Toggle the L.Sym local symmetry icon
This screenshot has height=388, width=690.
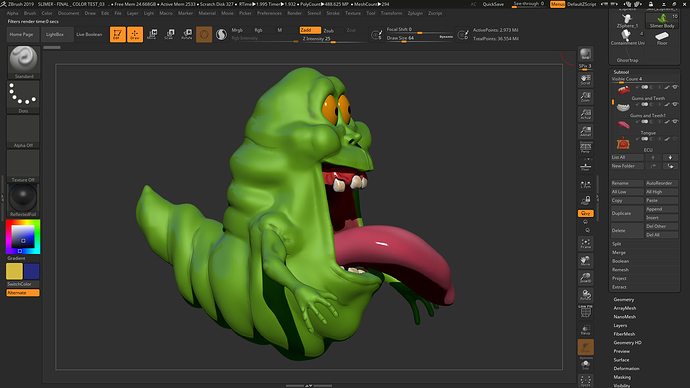point(585,185)
